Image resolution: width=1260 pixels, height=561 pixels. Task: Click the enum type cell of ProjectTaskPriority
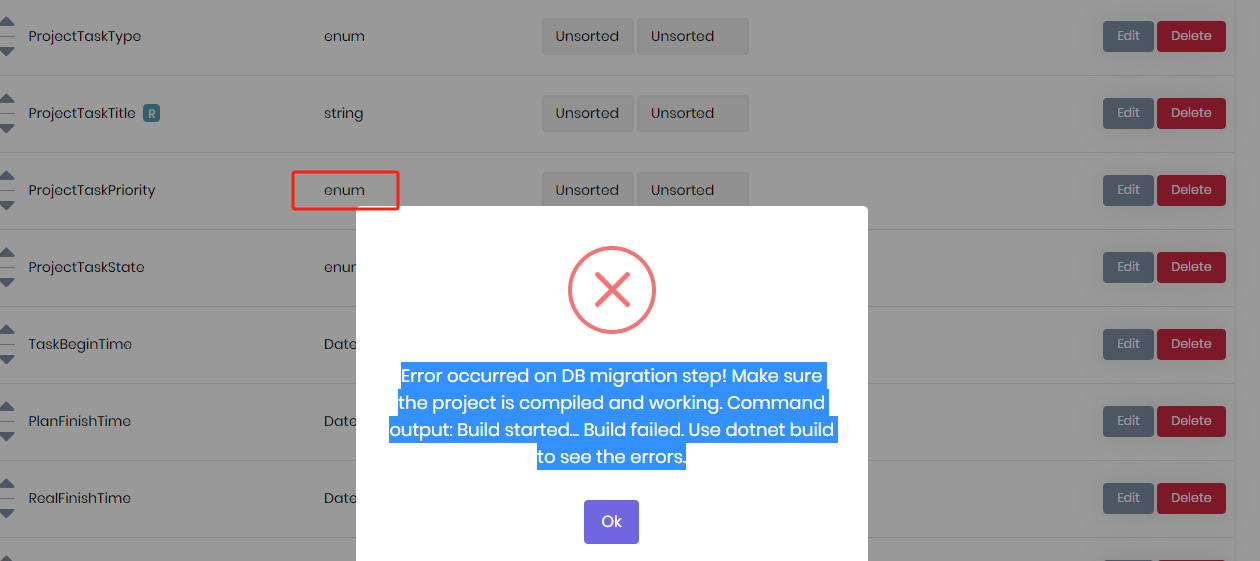pos(345,190)
